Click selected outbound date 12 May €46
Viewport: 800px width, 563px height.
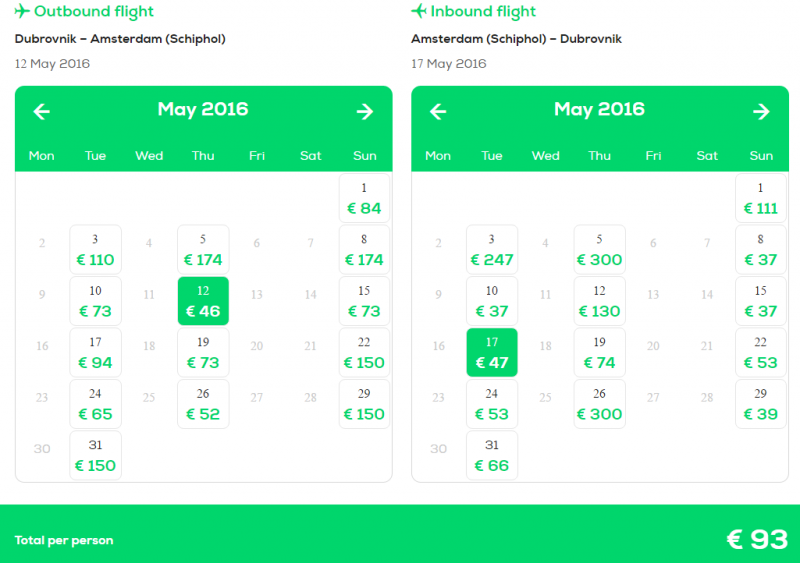203,301
